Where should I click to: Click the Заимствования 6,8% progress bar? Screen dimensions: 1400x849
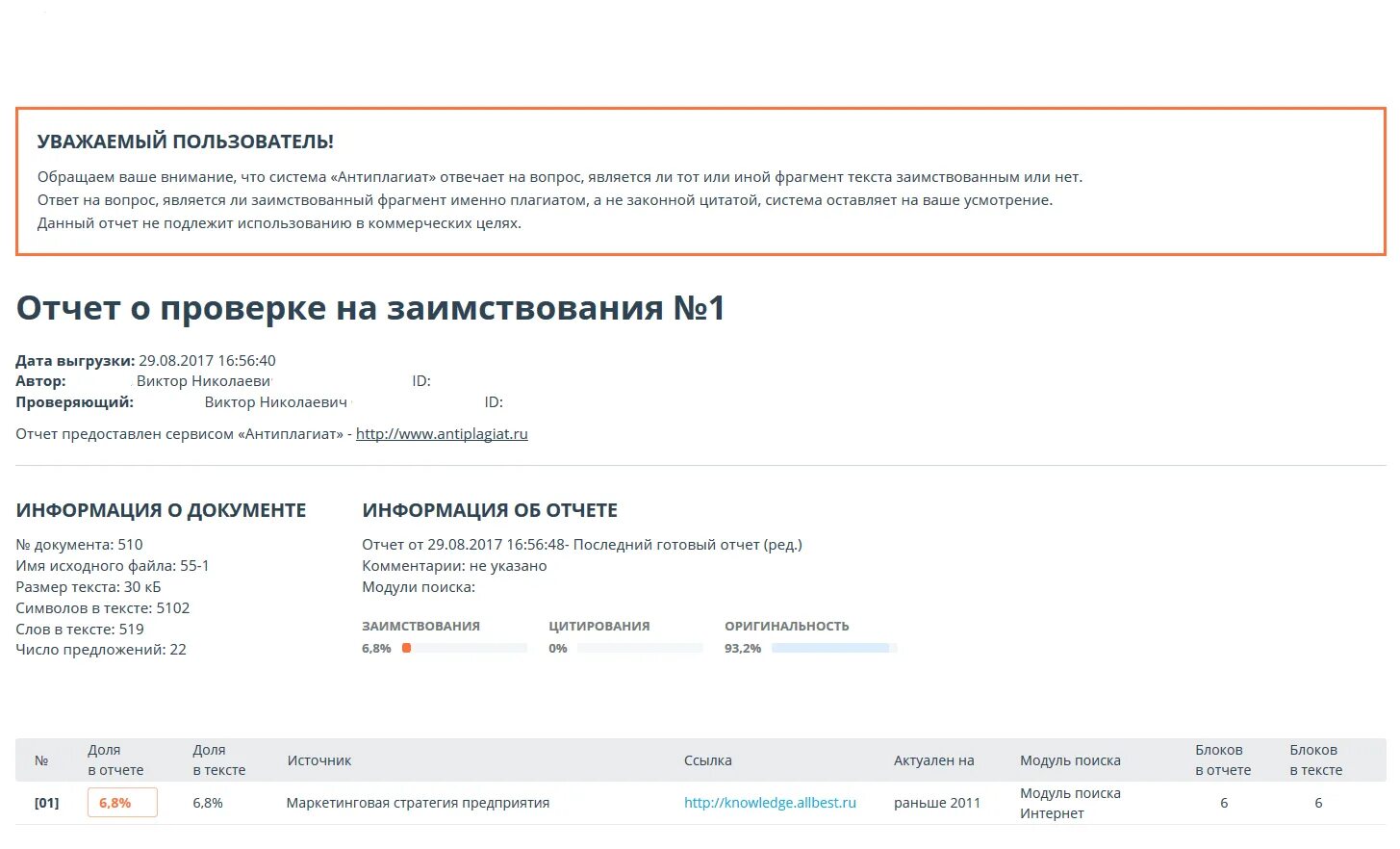tap(464, 649)
